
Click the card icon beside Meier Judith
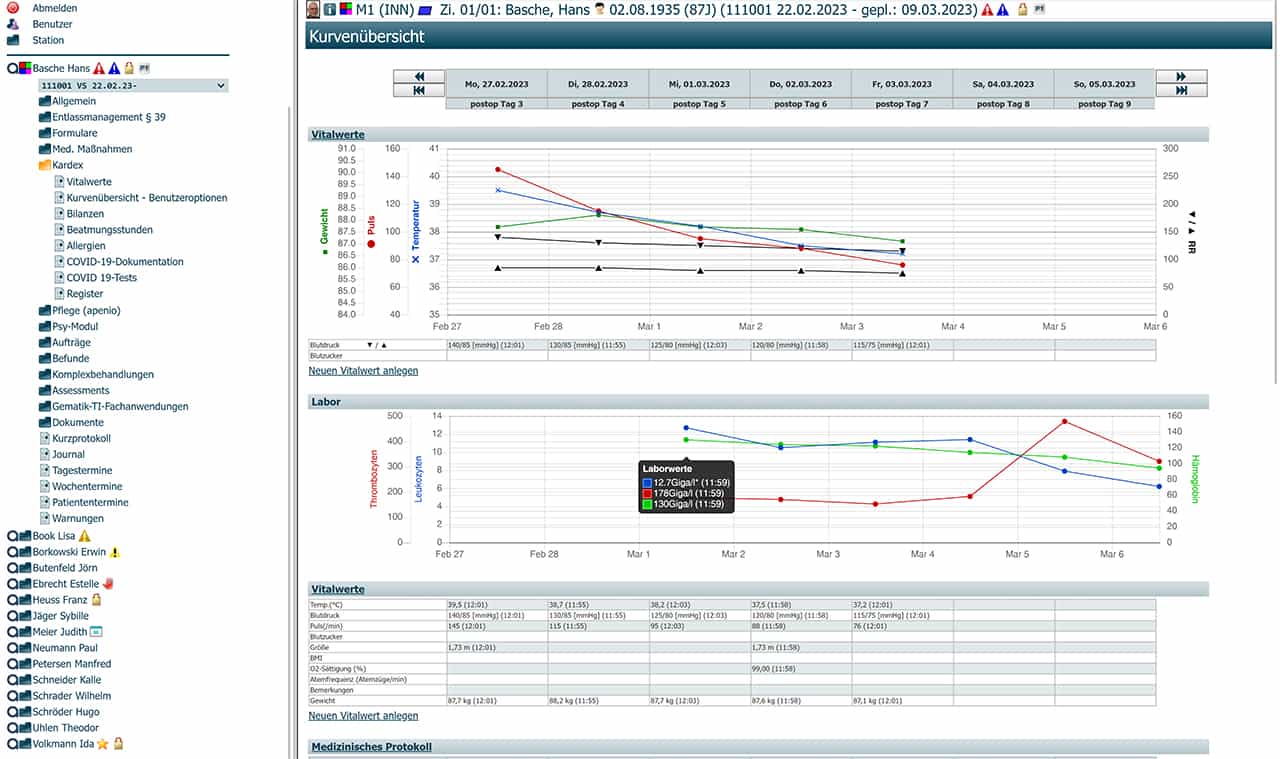(97, 632)
